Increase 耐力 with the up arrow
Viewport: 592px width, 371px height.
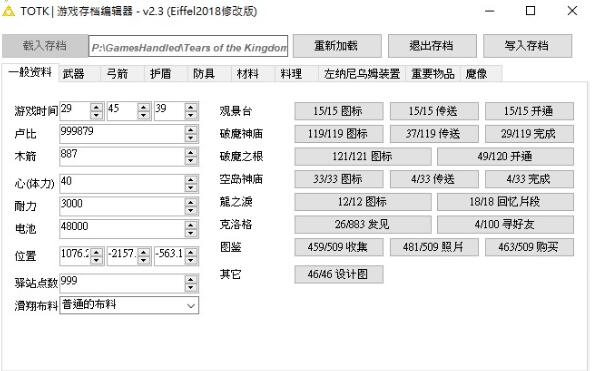[x=191, y=202]
